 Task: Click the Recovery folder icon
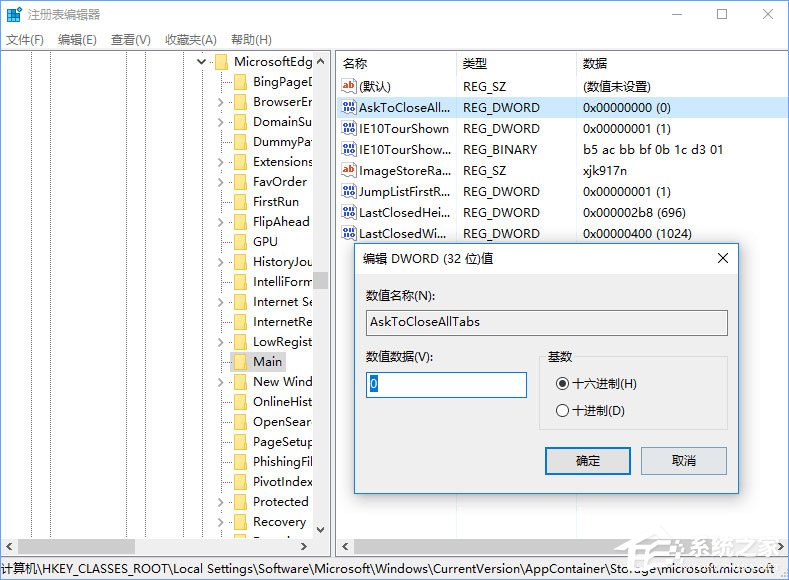241,522
